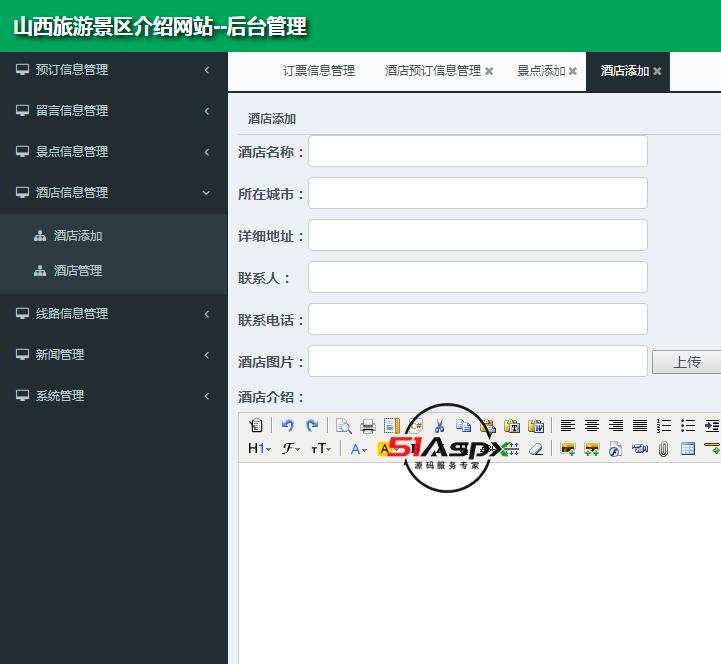721x664 pixels.
Task: Click the eraser remove-format icon
Action: (536, 448)
